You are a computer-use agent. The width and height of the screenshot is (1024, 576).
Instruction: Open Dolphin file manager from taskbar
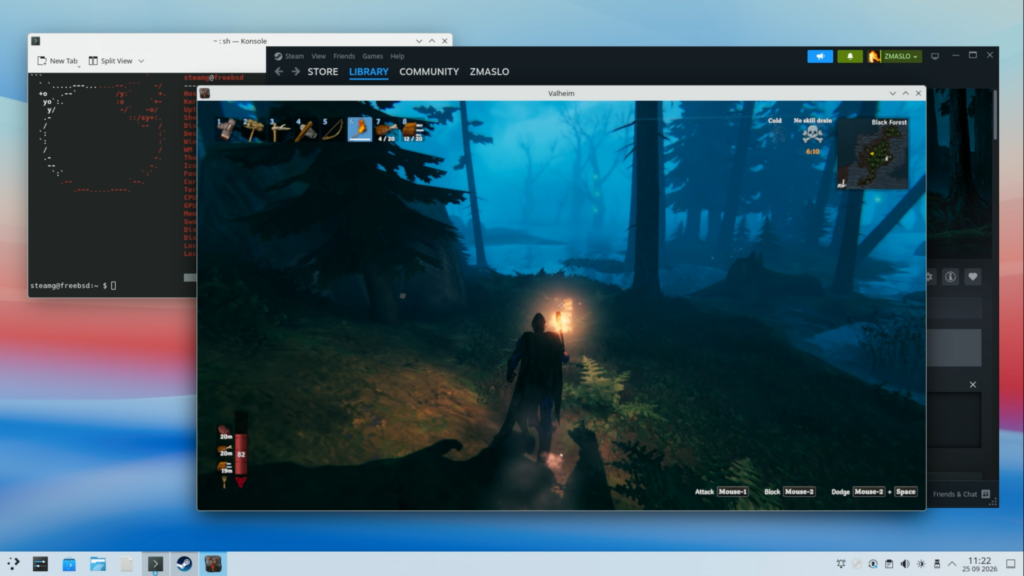tap(98, 564)
